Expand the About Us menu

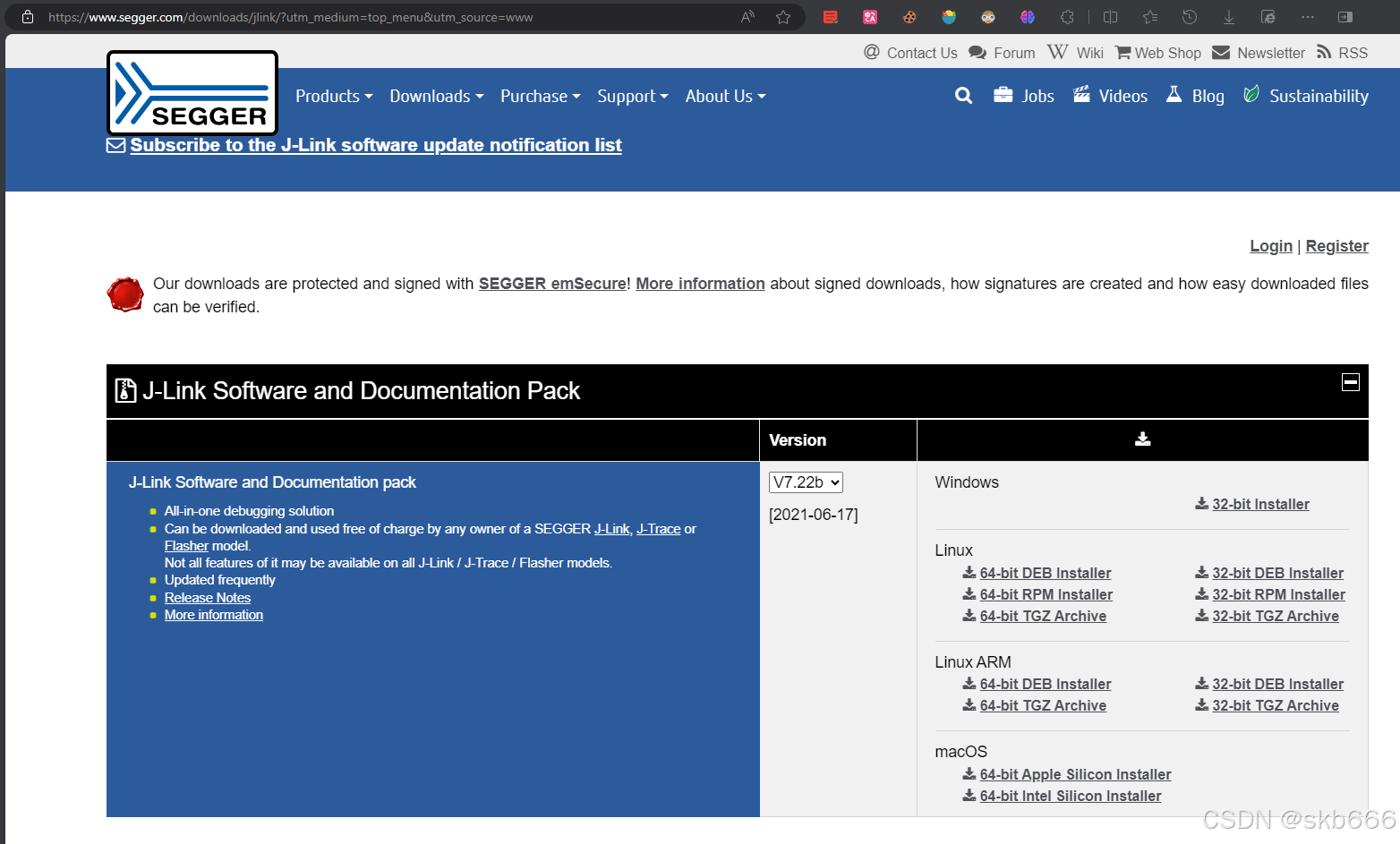726,96
